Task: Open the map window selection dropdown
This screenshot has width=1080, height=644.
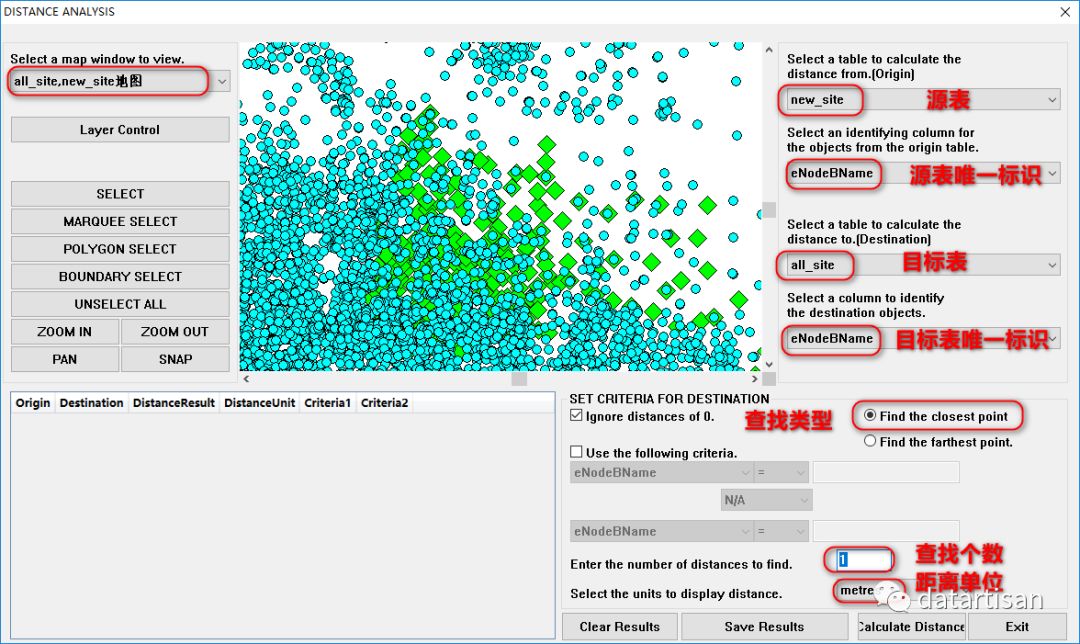Action: (120, 81)
